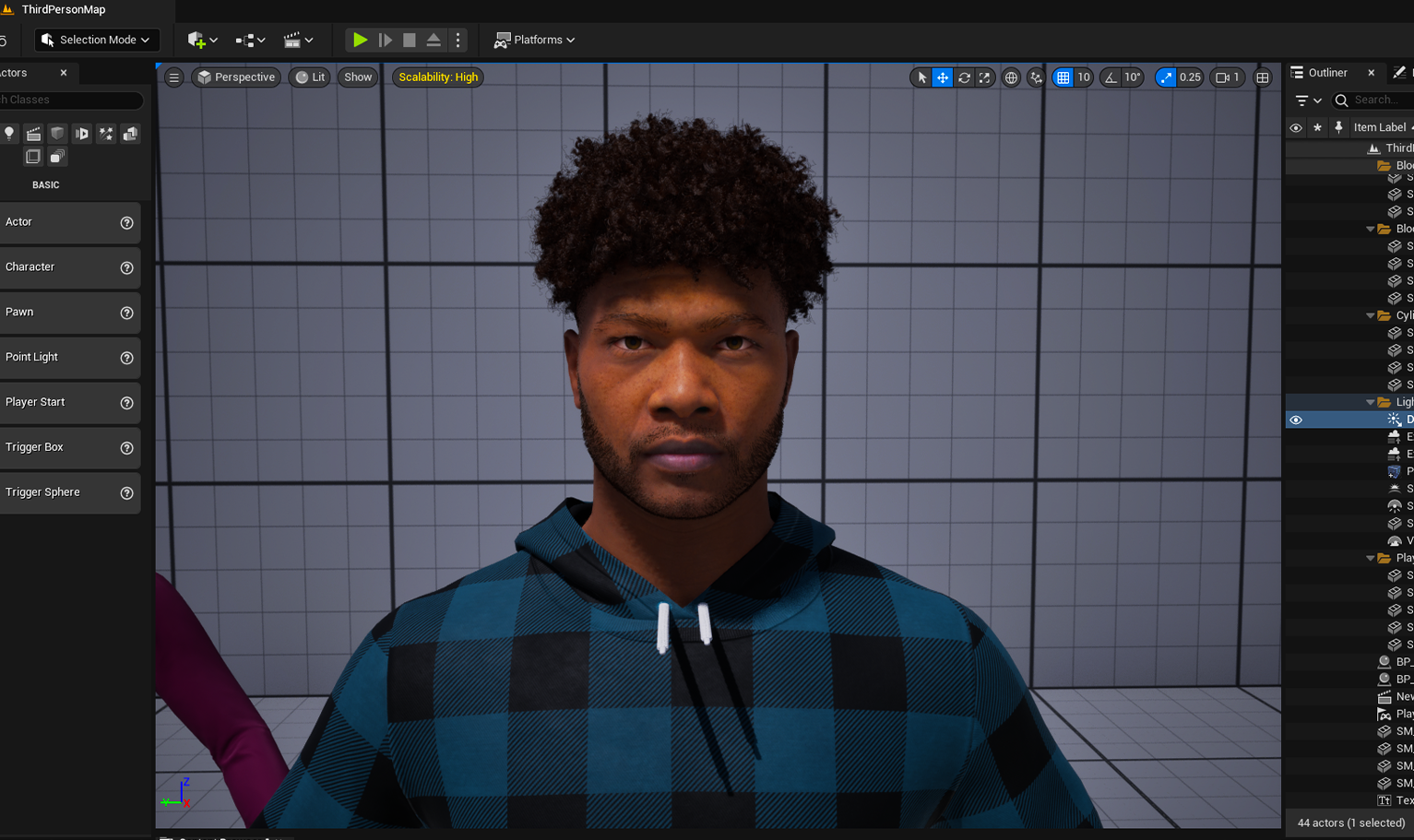Toggle surface snapping option
1414x840 pixels.
click(1036, 77)
